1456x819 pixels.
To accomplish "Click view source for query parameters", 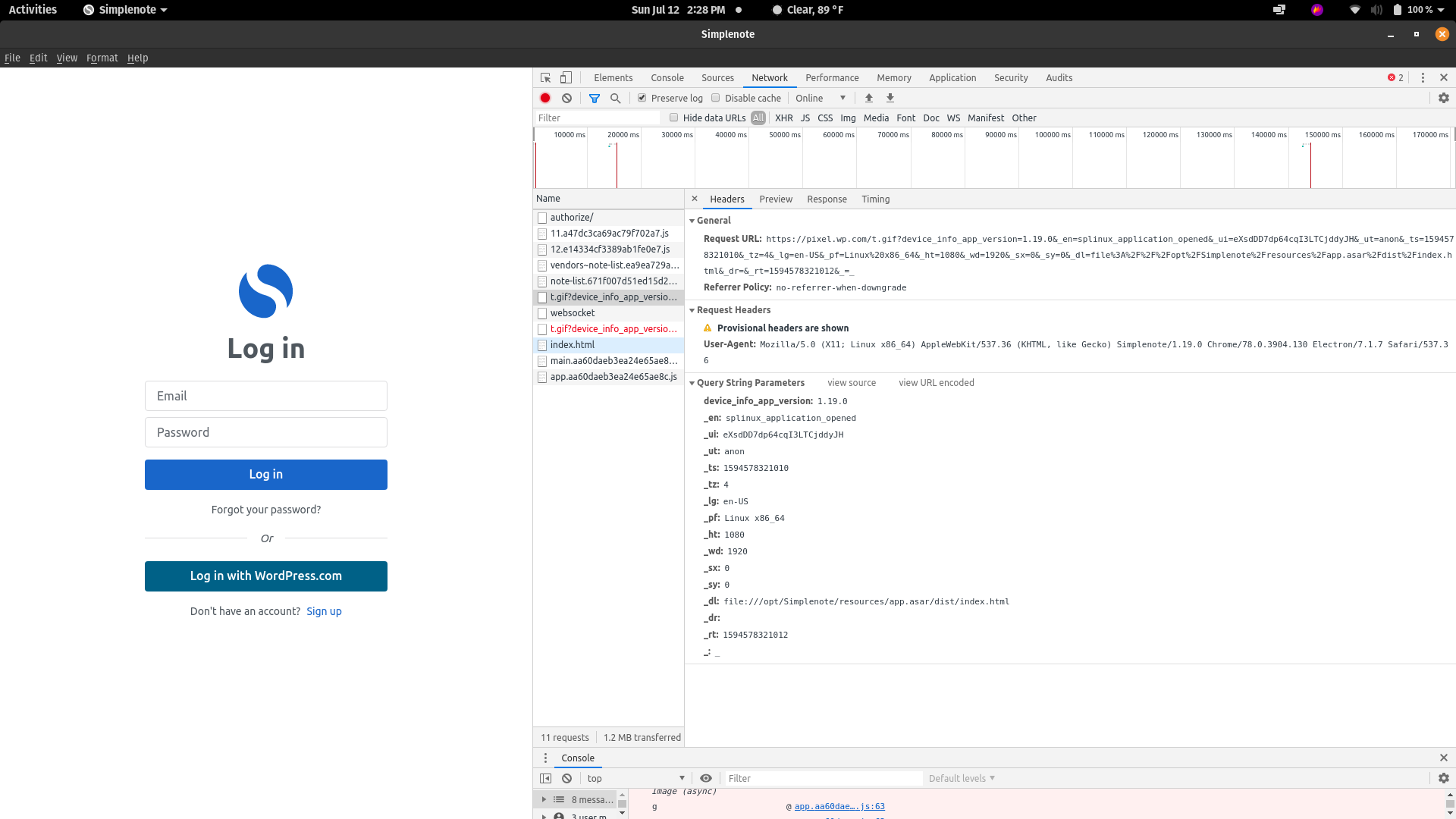I will [x=852, y=382].
